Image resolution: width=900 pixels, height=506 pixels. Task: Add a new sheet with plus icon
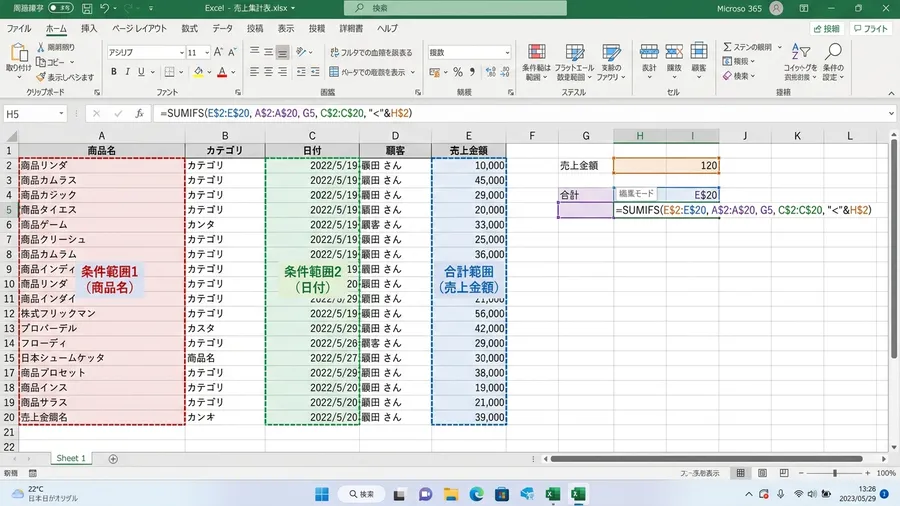coord(113,458)
